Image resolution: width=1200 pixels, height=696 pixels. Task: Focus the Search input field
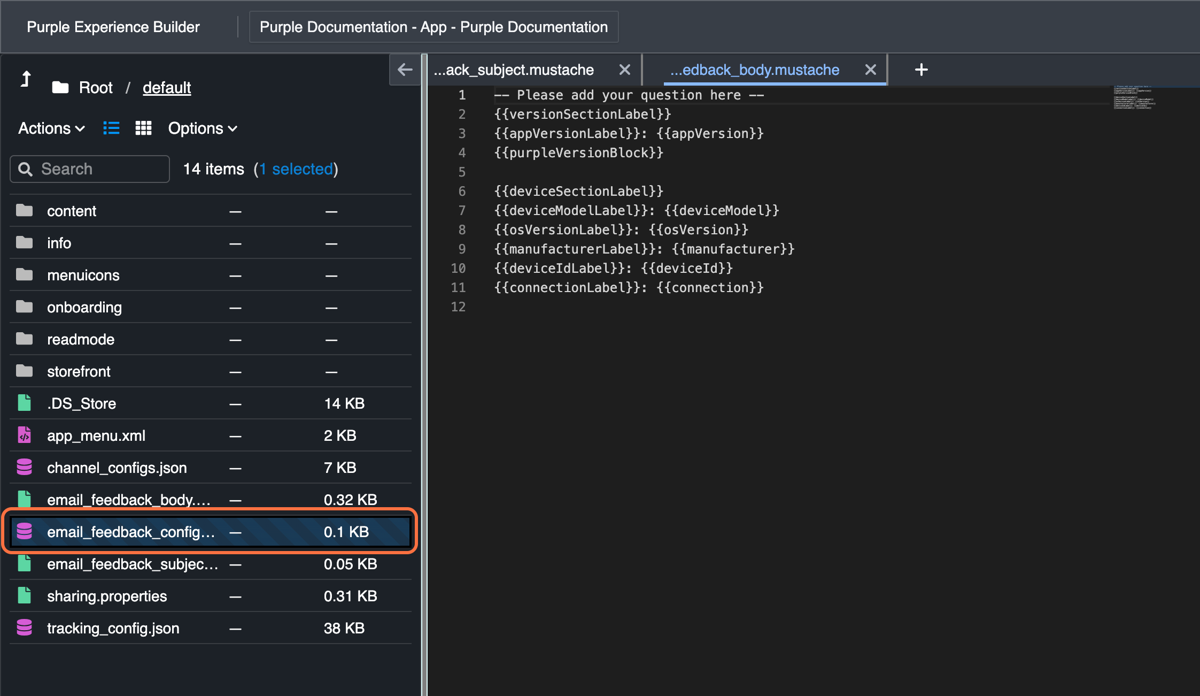(90, 169)
